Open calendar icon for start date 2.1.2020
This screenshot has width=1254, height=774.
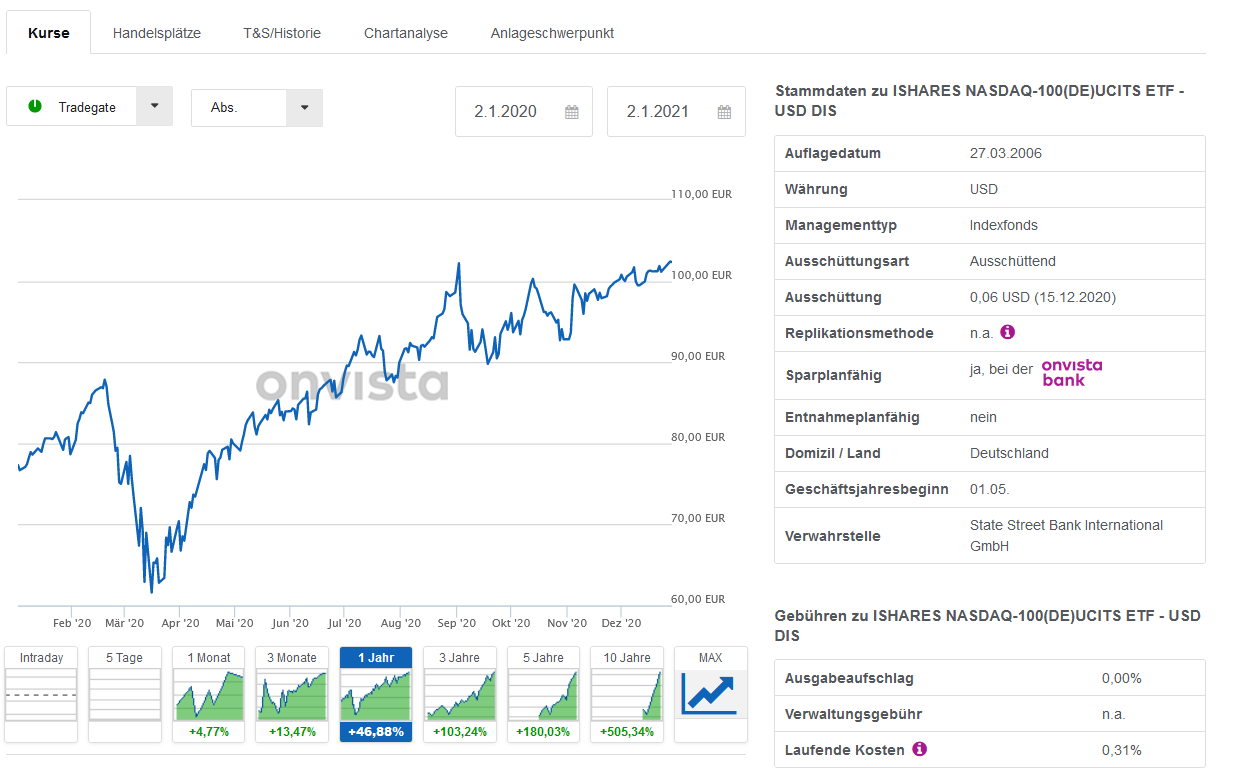coord(572,112)
